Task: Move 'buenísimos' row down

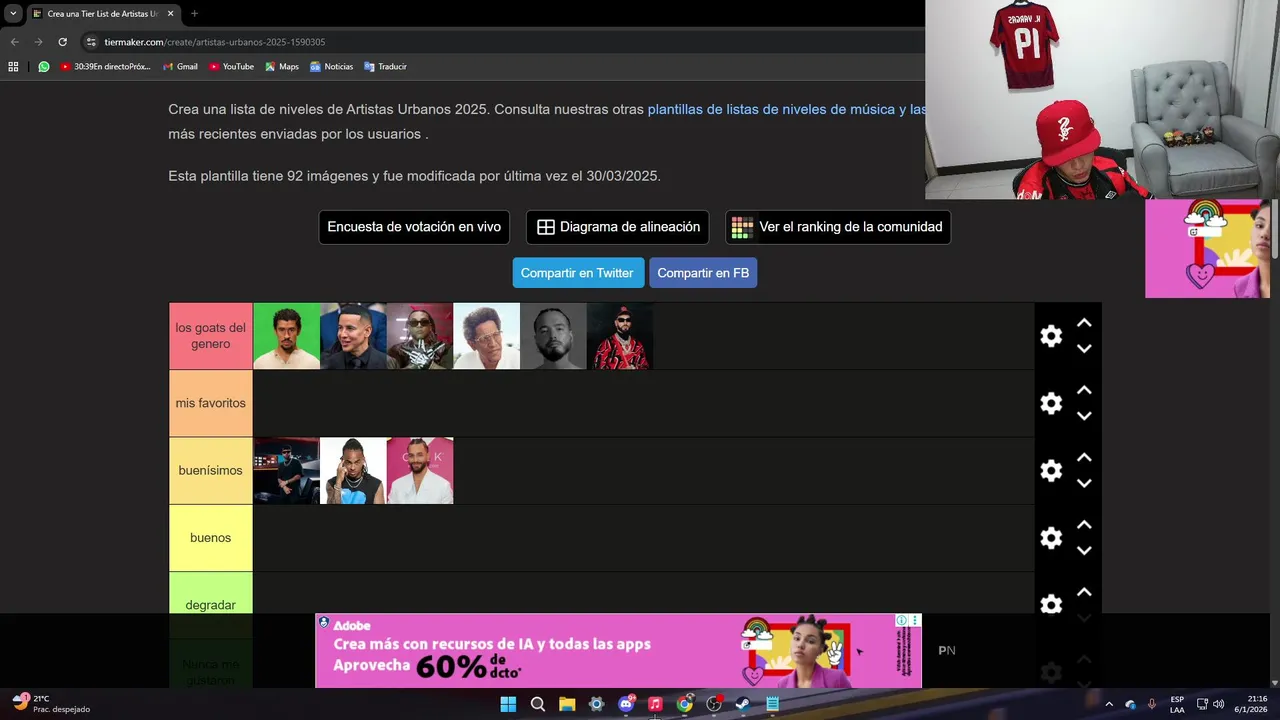Action: [1084, 482]
